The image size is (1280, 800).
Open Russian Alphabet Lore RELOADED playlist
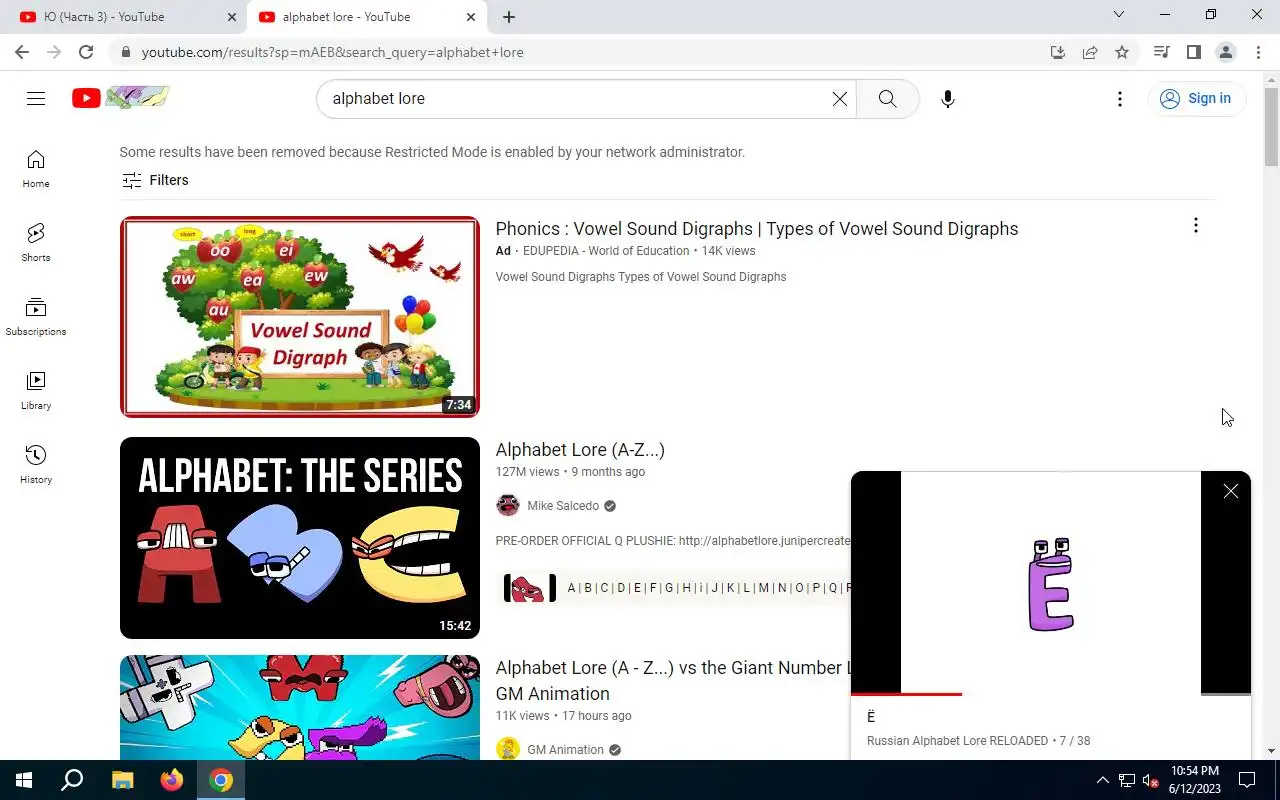coord(957,741)
